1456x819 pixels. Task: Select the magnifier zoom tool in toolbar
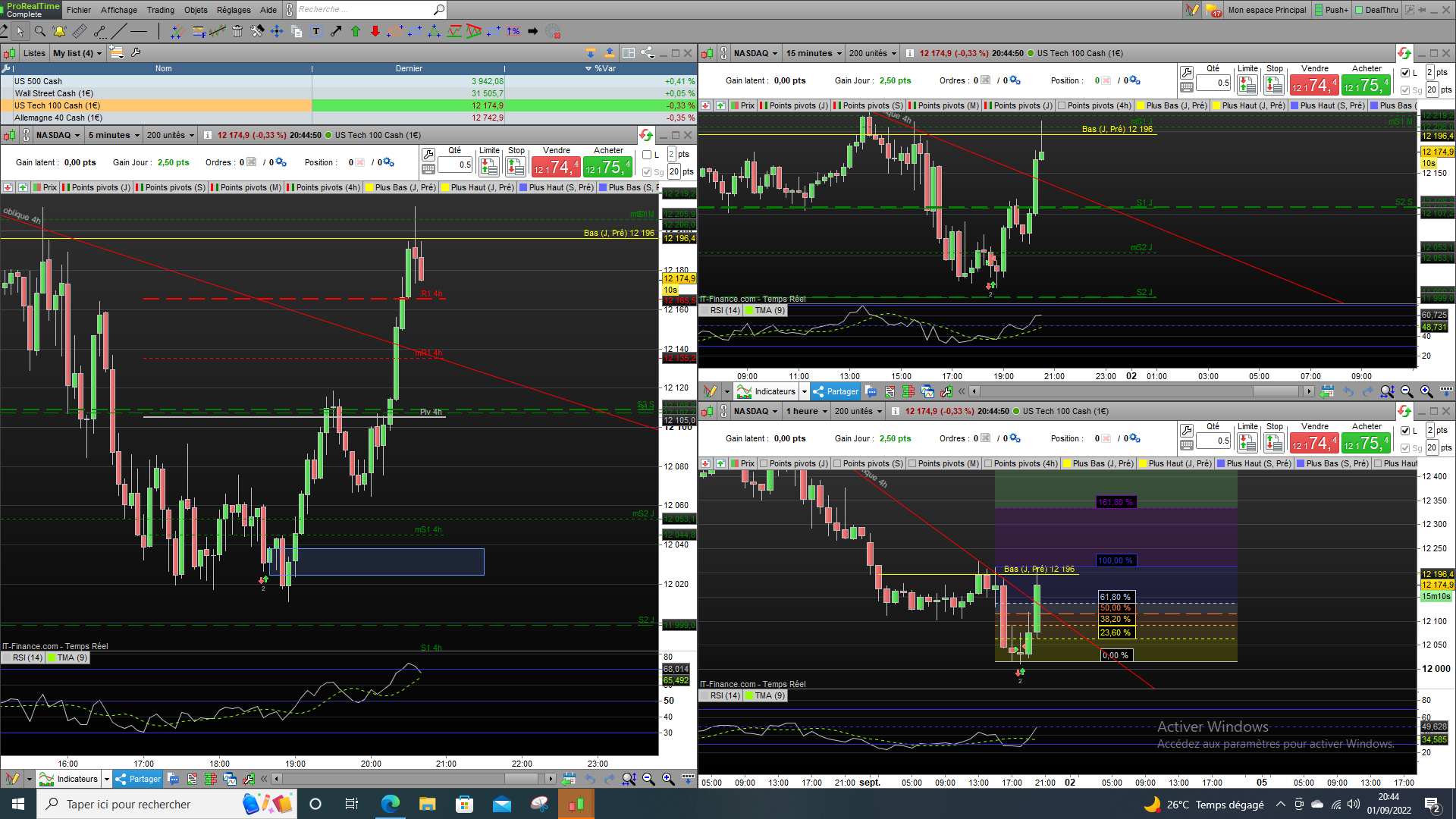(39, 31)
